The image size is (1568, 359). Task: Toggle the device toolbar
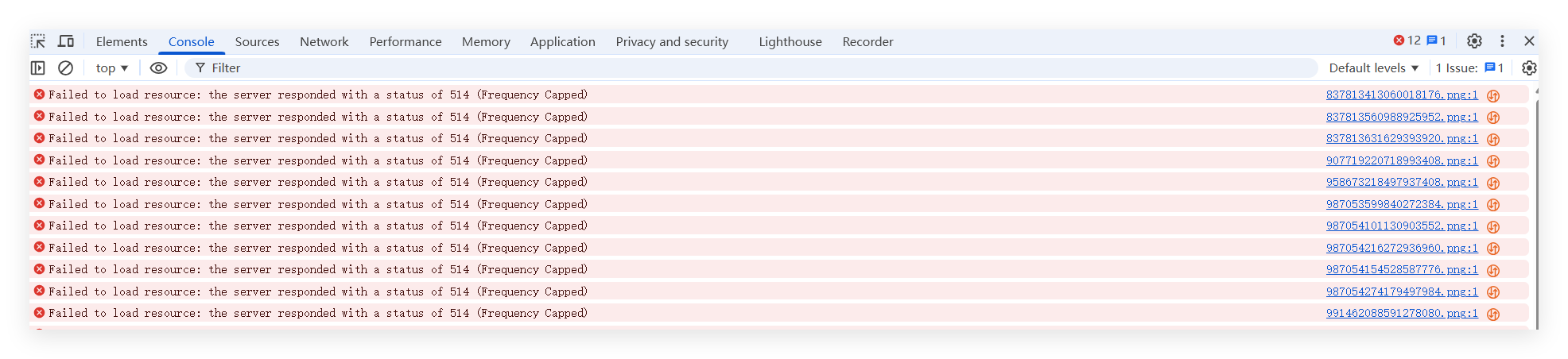(x=66, y=41)
